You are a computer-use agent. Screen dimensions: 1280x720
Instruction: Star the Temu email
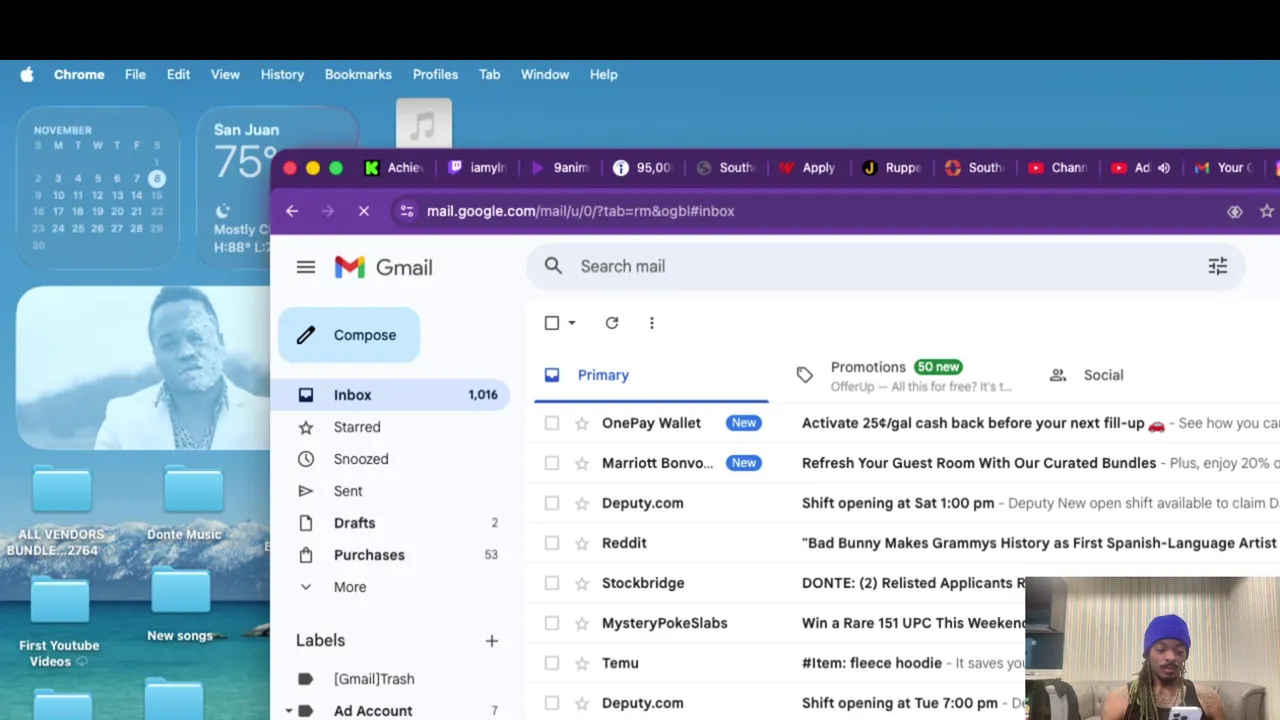pyautogui.click(x=582, y=663)
